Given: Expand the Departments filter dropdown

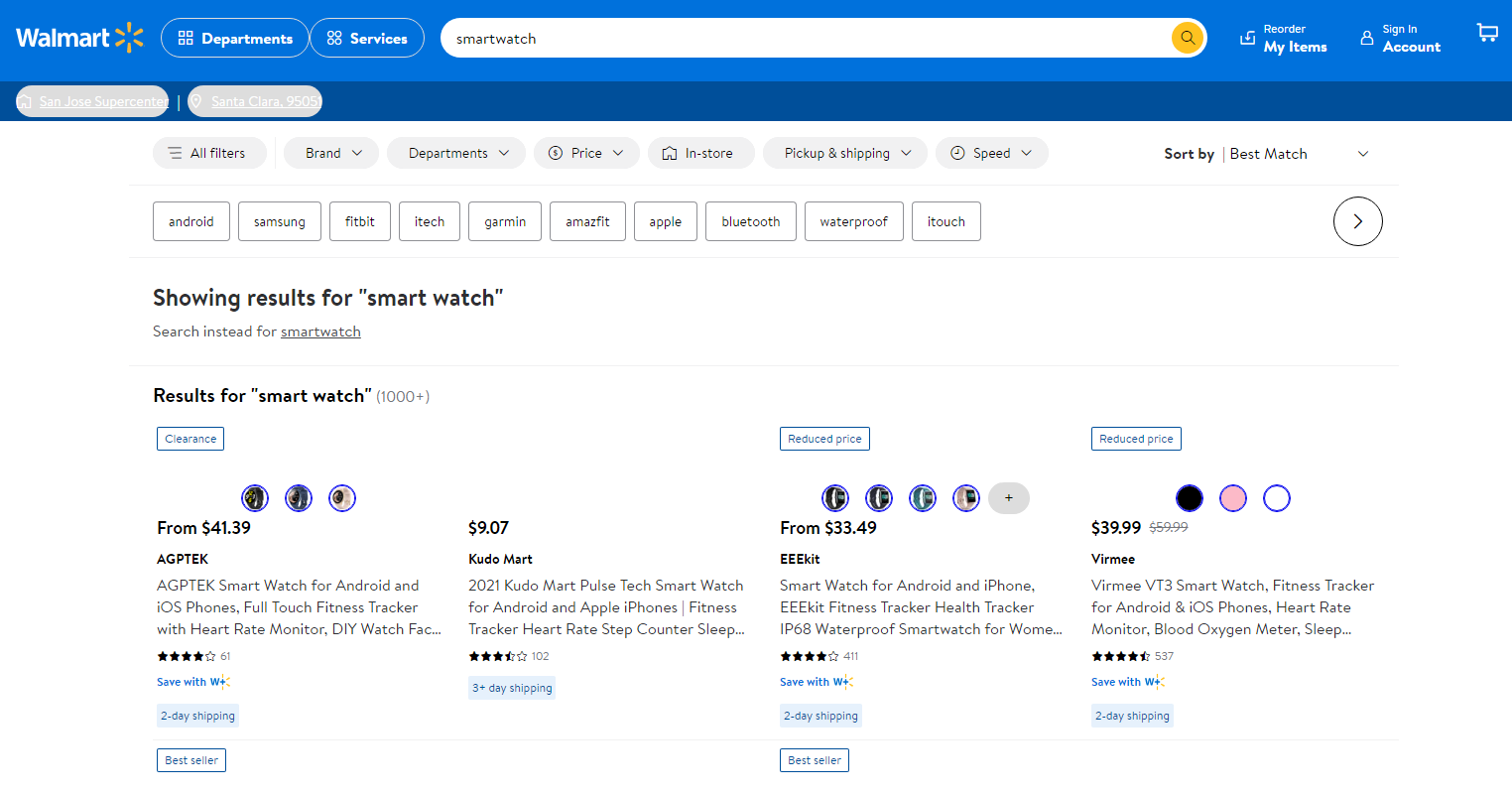Looking at the screenshot, I should (456, 153).
